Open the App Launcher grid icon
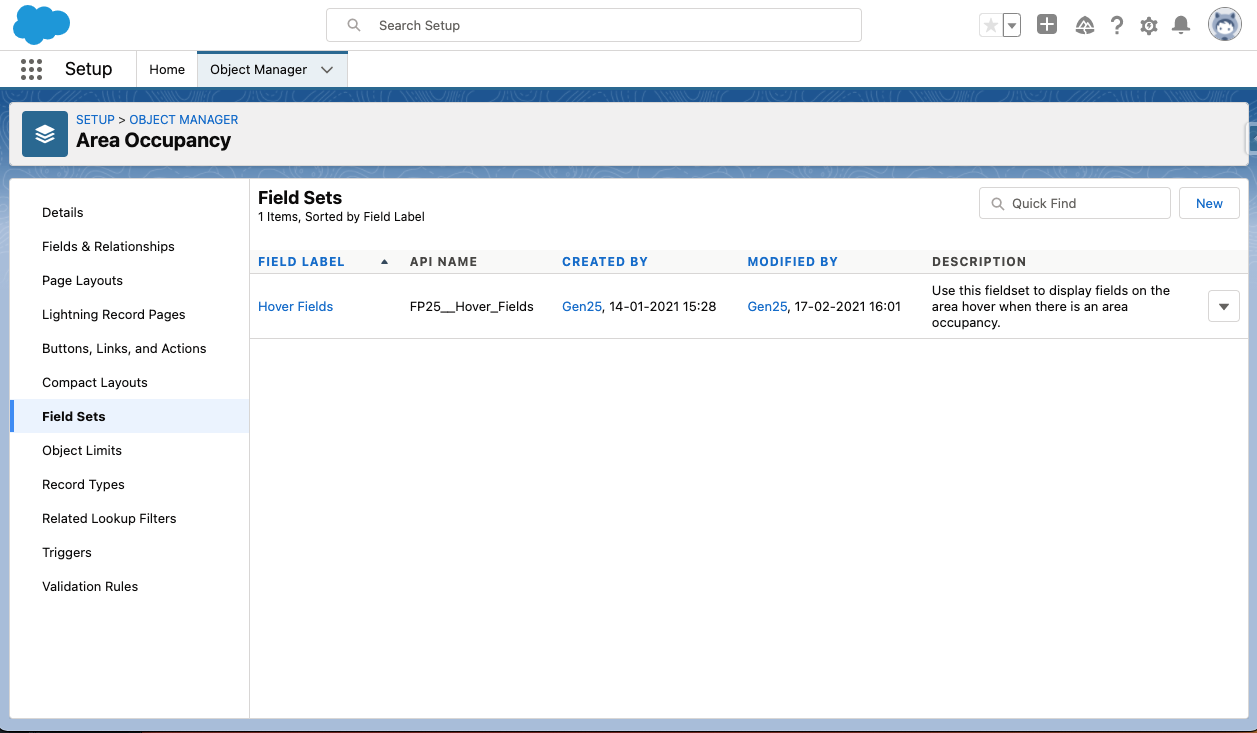 coord(31,69)
